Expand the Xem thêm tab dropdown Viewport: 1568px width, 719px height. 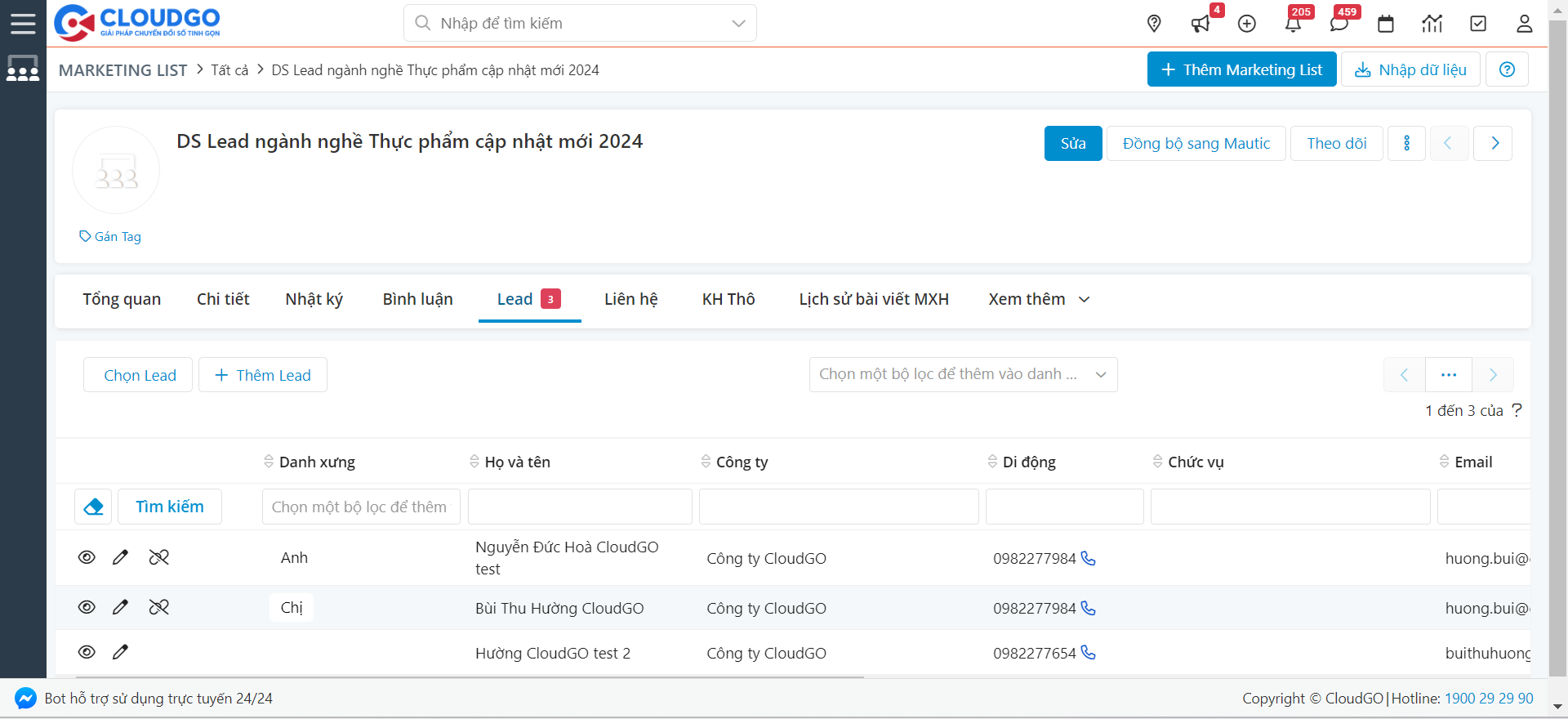pos(1038,299)
